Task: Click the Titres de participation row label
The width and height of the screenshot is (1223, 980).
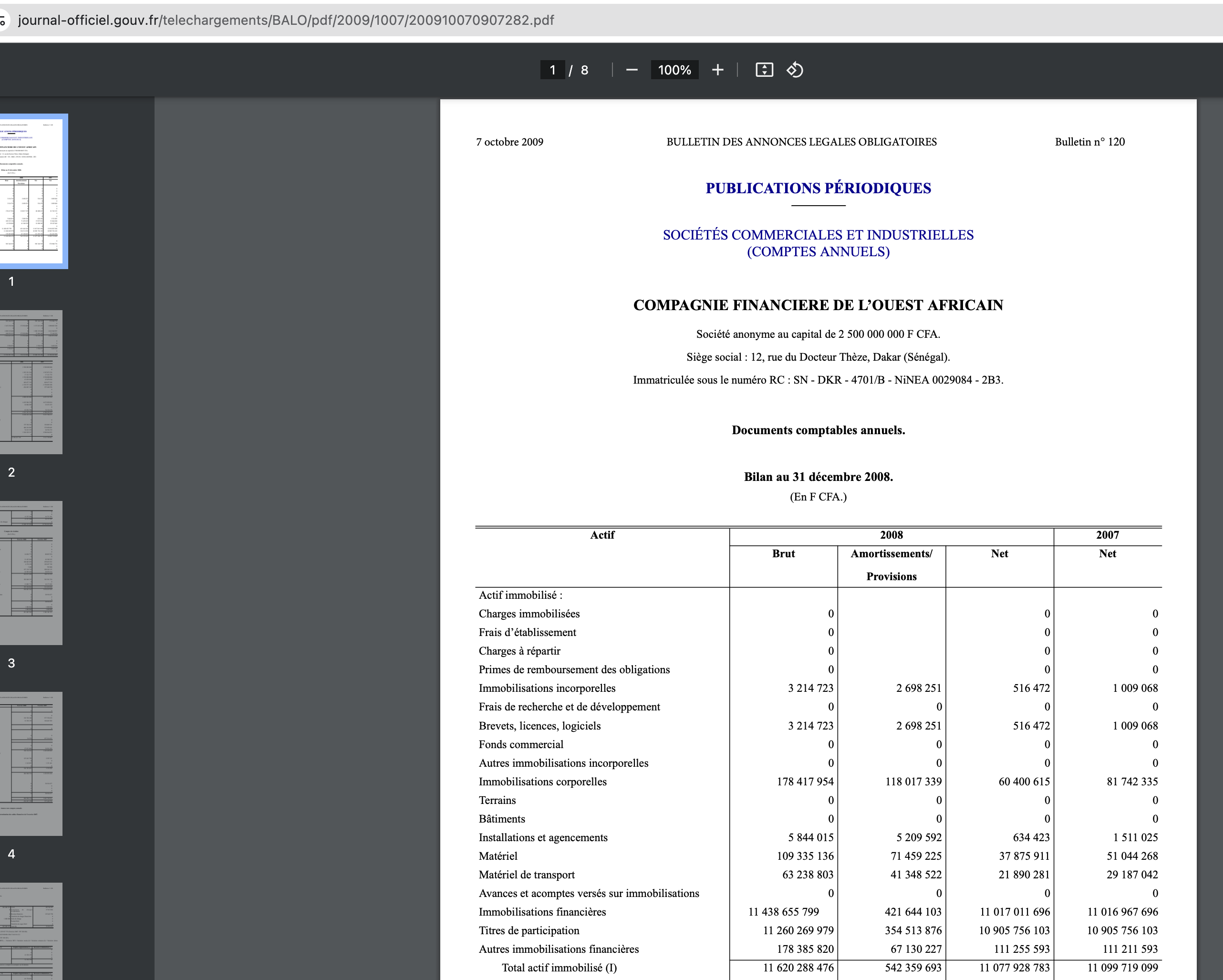Action: tap(529, 931)
